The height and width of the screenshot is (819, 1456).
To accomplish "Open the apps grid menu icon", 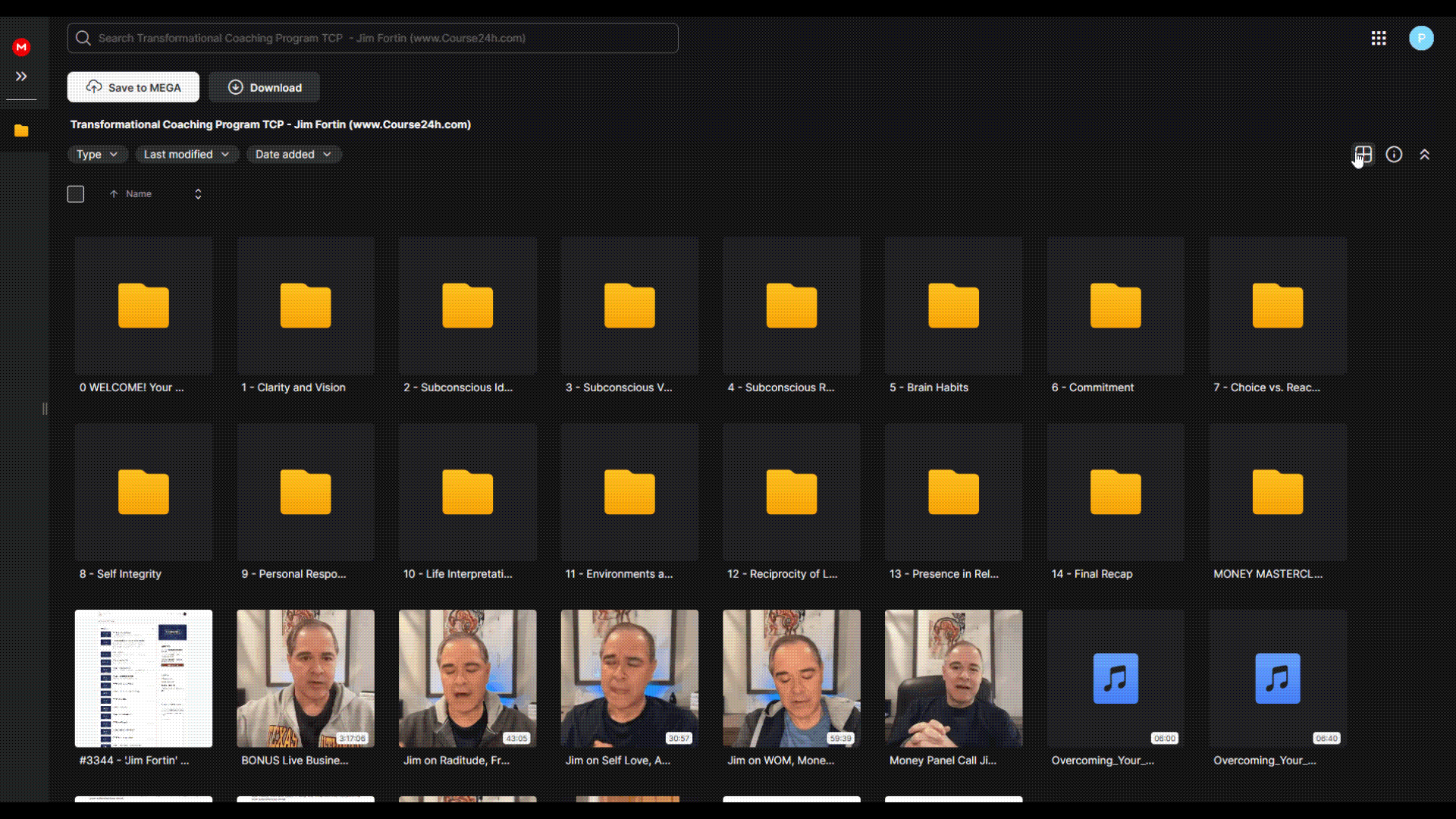I will tap(1379, 38).
